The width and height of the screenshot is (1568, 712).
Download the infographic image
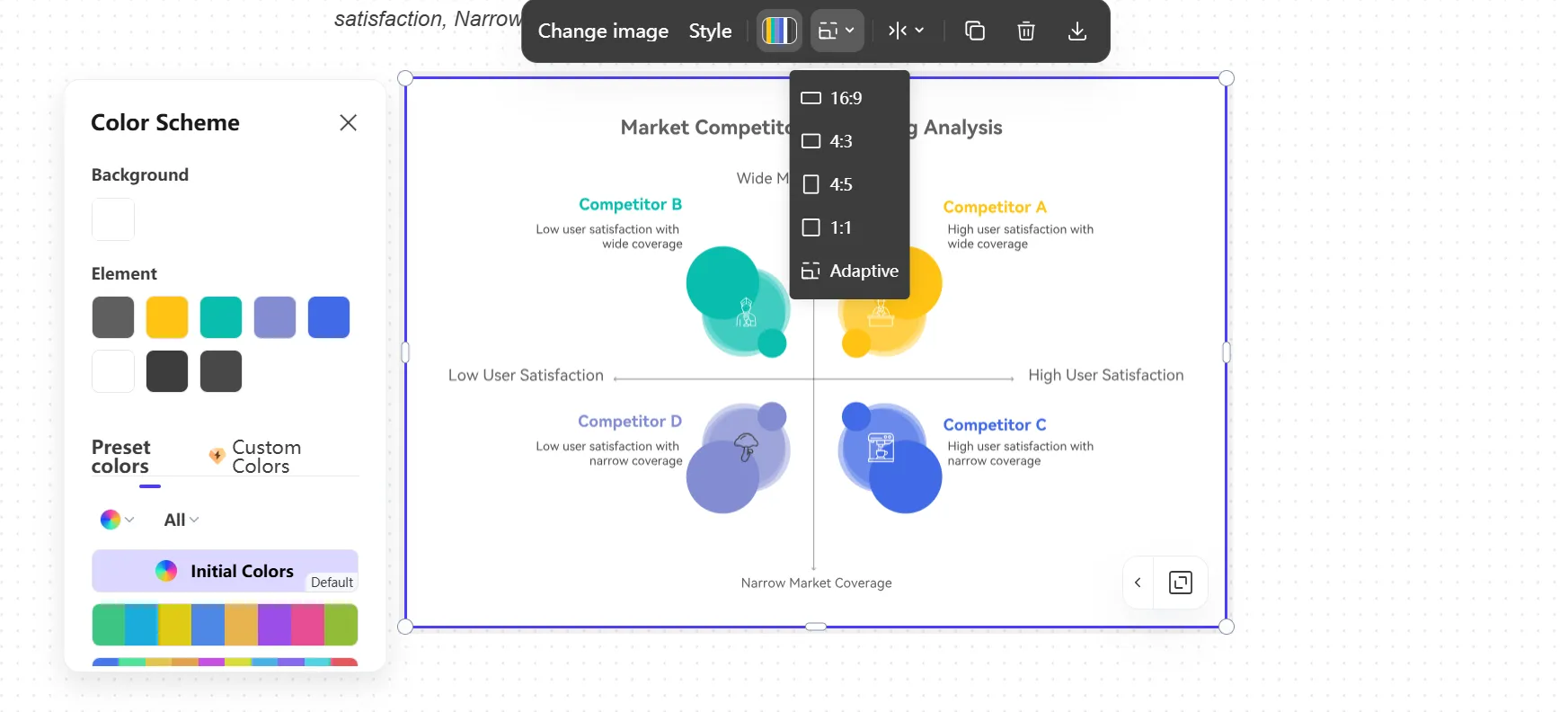pos(1076,31)
